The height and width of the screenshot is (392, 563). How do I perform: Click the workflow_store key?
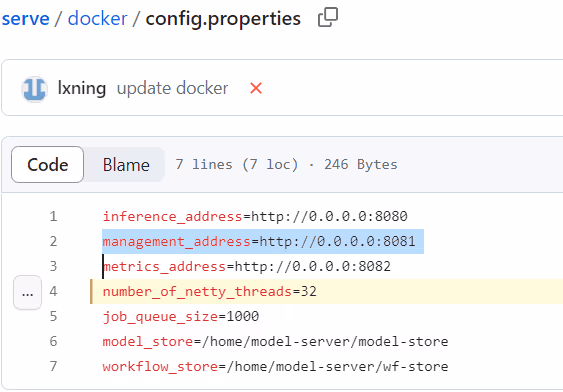coord(160,366)
